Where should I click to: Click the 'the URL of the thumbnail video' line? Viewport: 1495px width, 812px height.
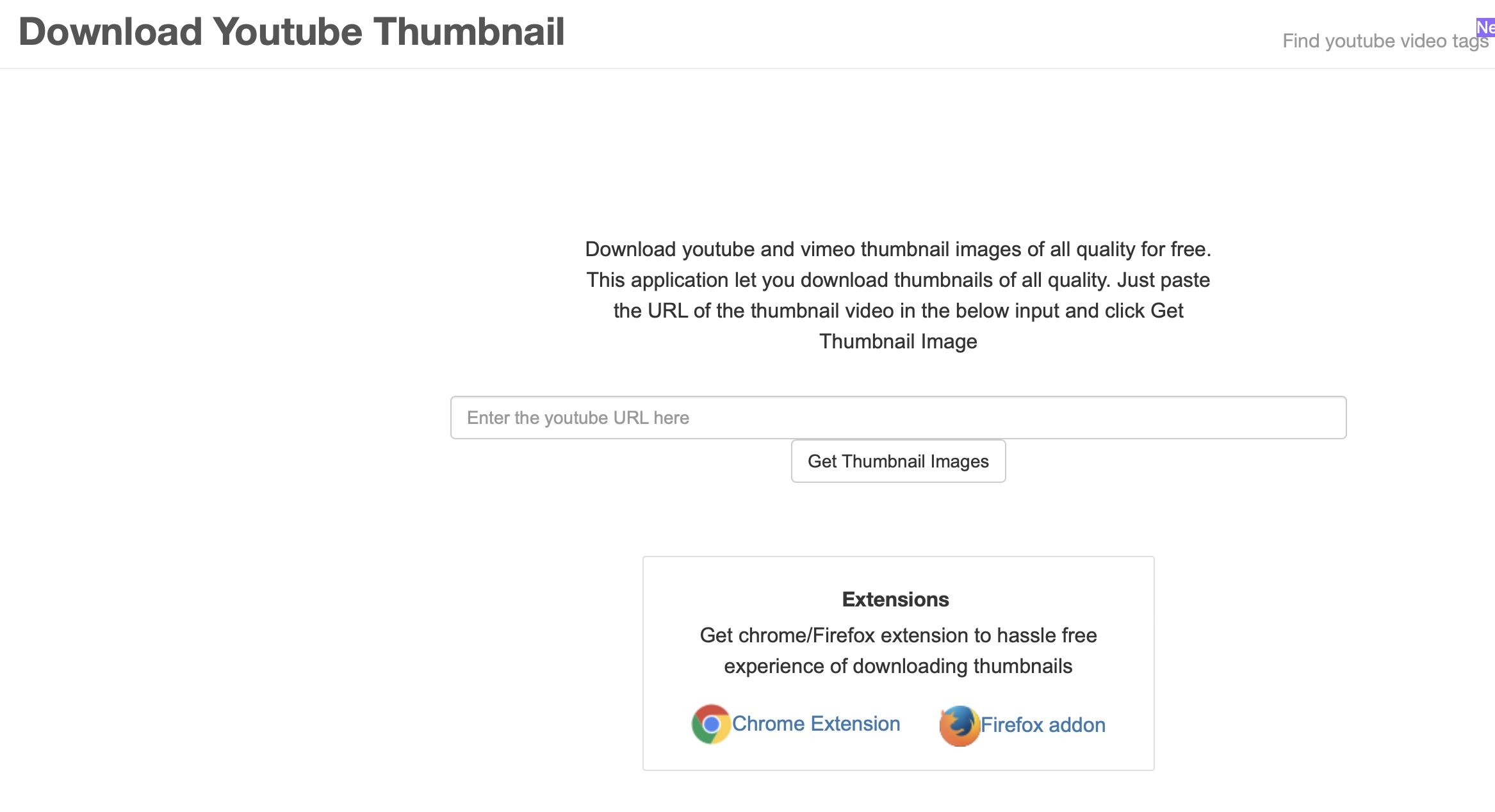(898, 311)
